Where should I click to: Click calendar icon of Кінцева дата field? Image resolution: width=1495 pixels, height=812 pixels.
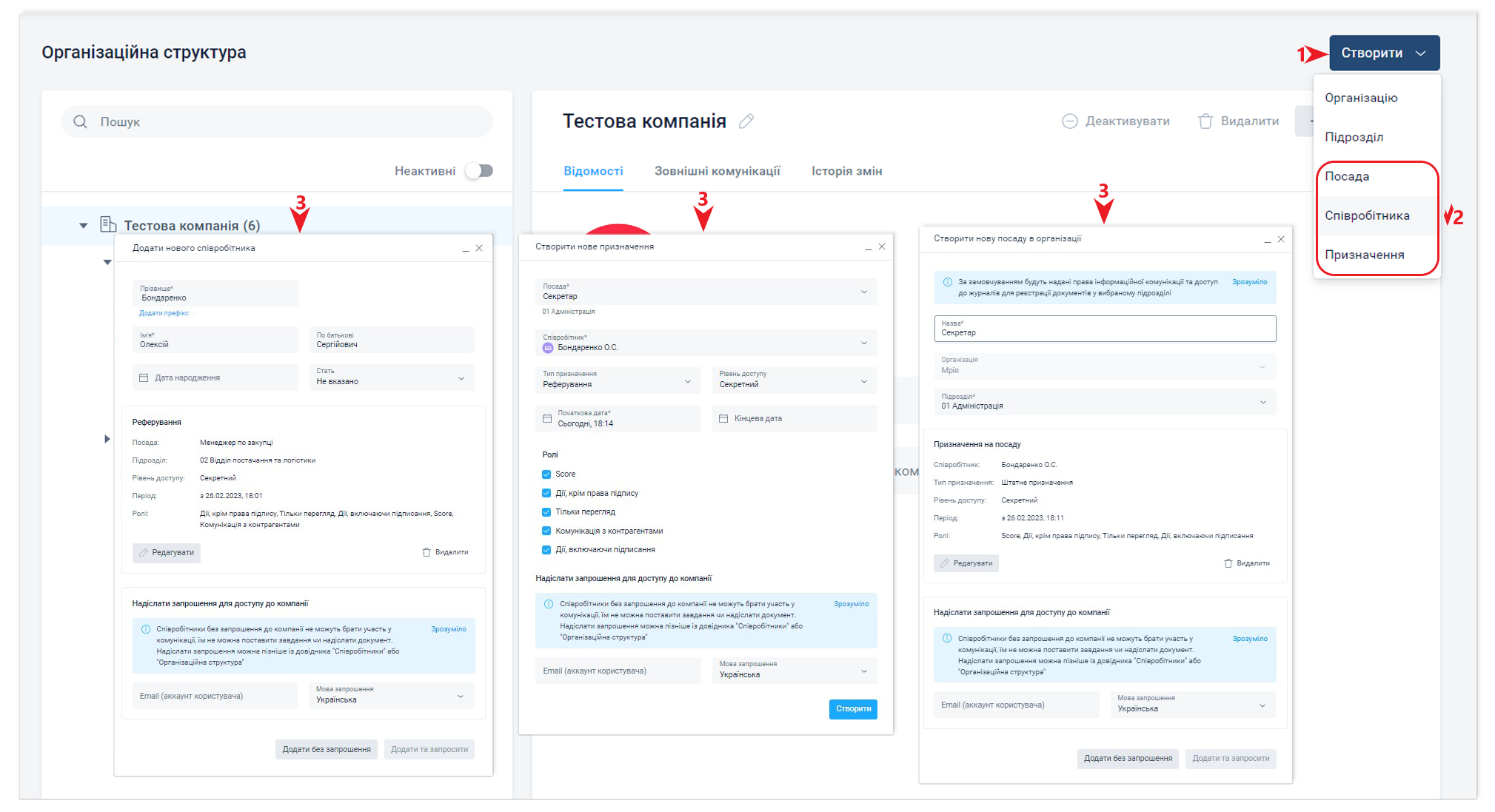click(x=723, y=418)
